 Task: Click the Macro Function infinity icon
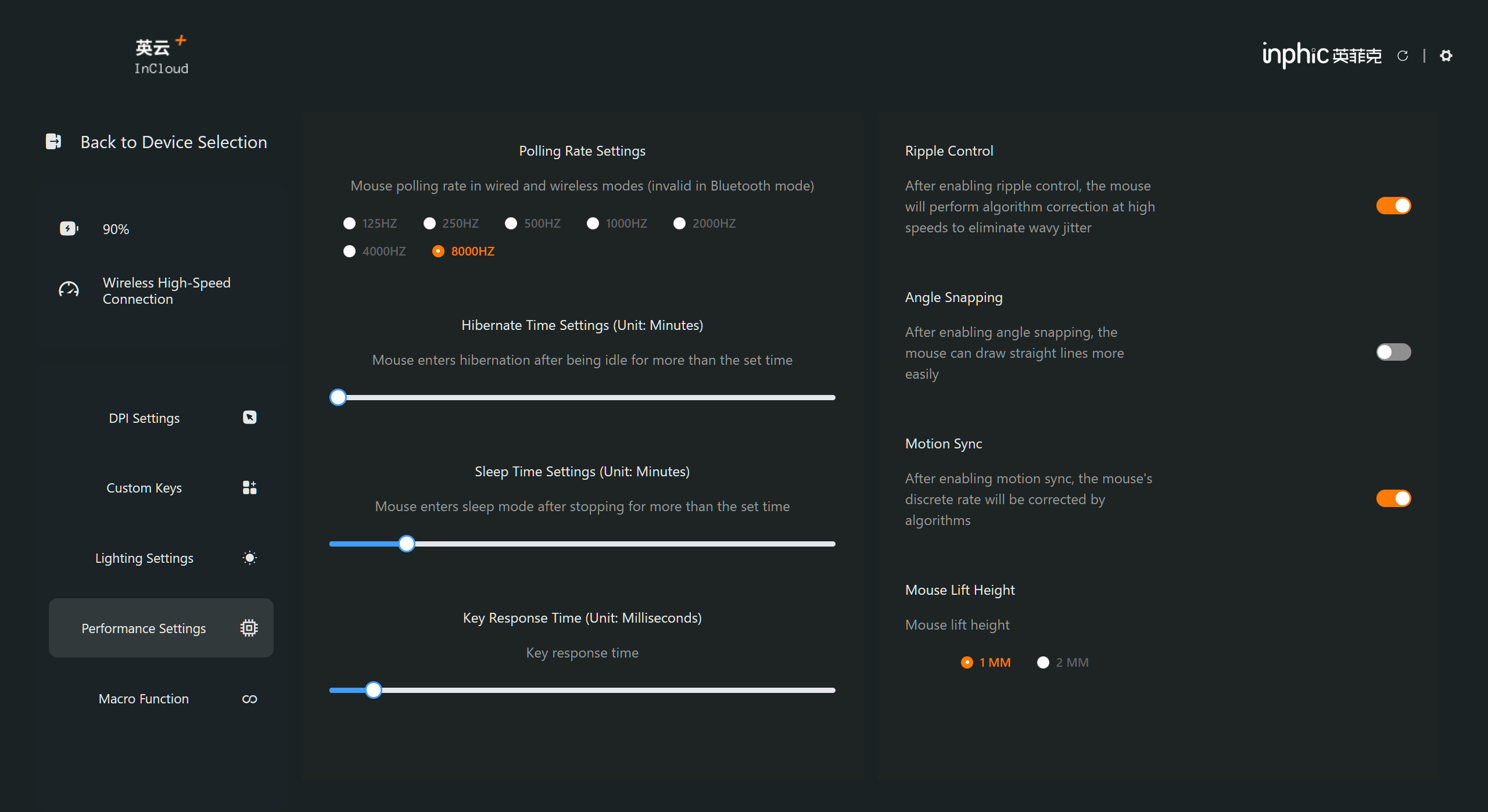point(249,699)
